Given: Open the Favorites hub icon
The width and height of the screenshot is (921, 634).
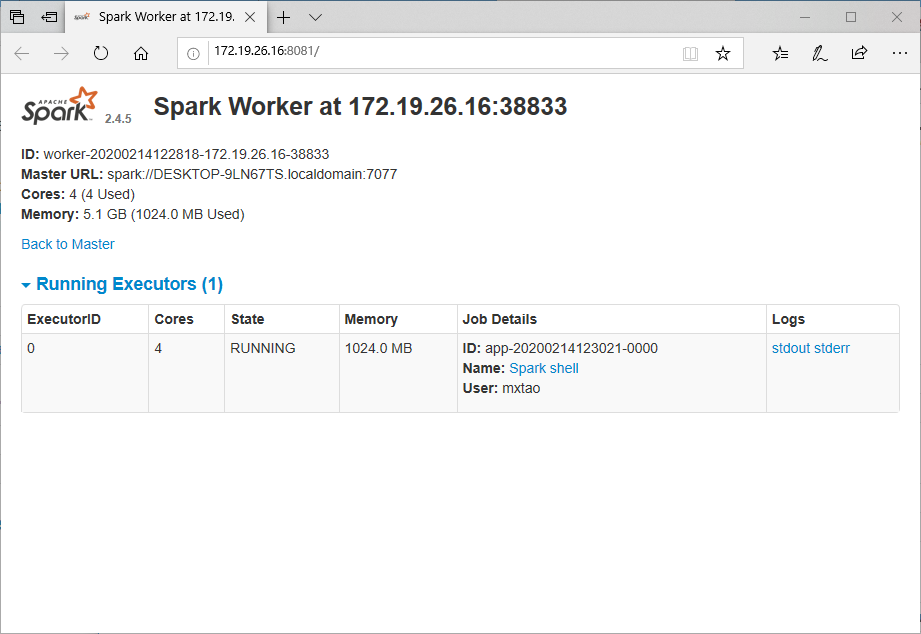Looking at the screenshot, I should click(779, 53).
